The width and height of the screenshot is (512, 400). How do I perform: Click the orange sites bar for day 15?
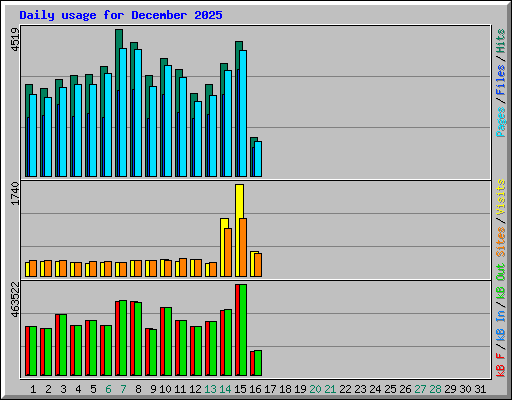tap(243, 248)
